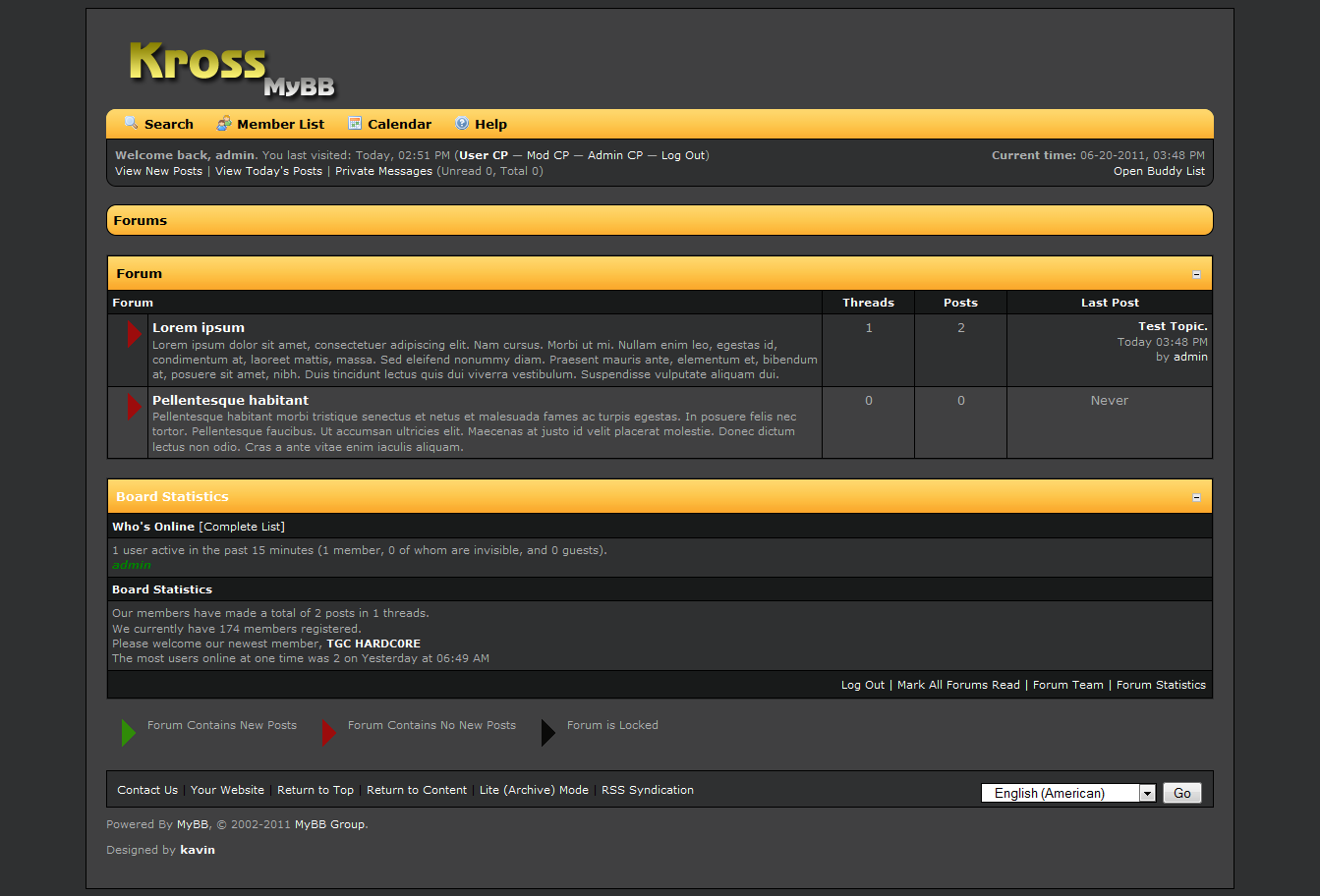1320x896 pixels.
Task: Open the Calendar menu item
Action: [399, 125]
